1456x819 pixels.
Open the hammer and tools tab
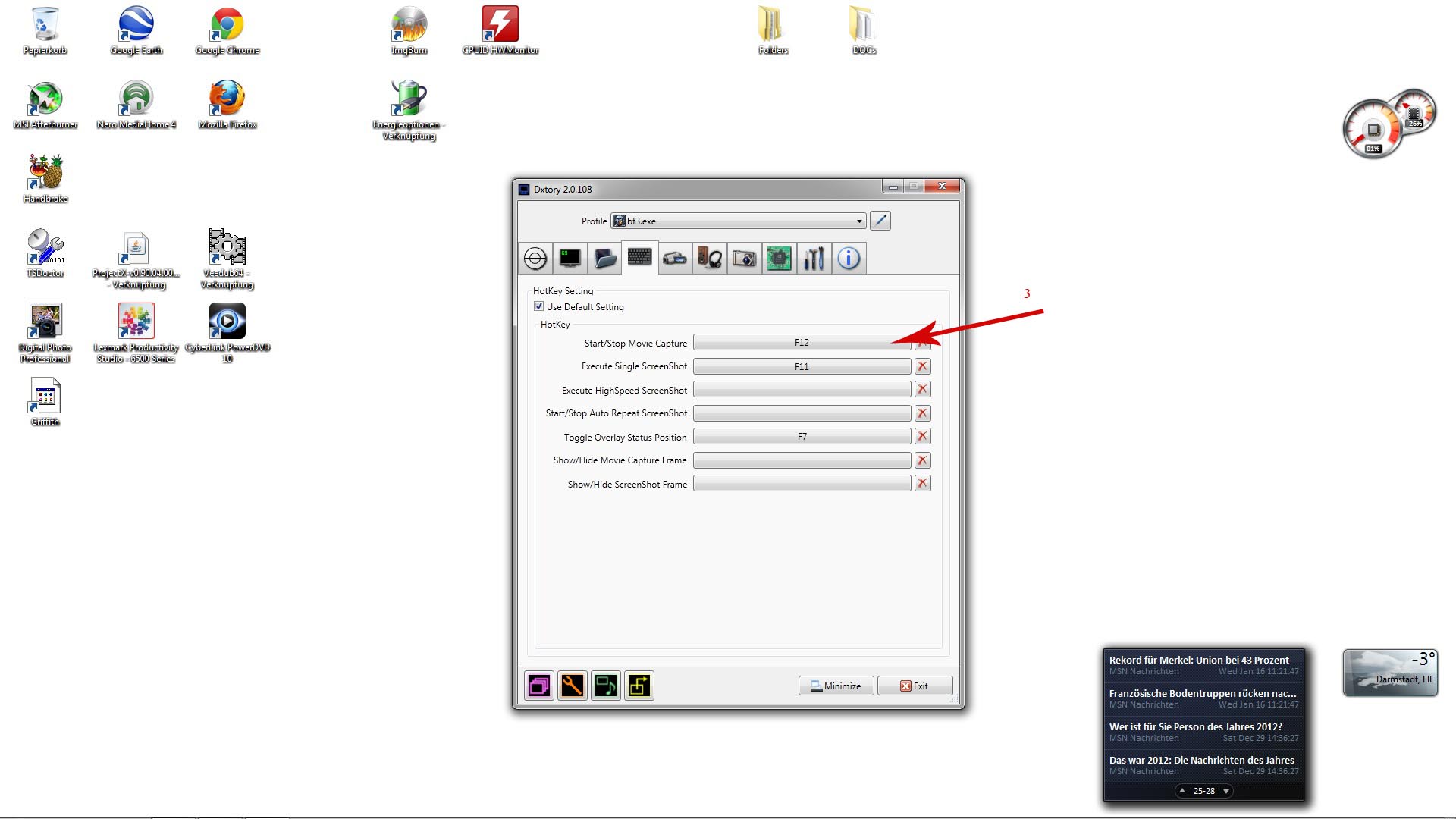pos(814,259)
